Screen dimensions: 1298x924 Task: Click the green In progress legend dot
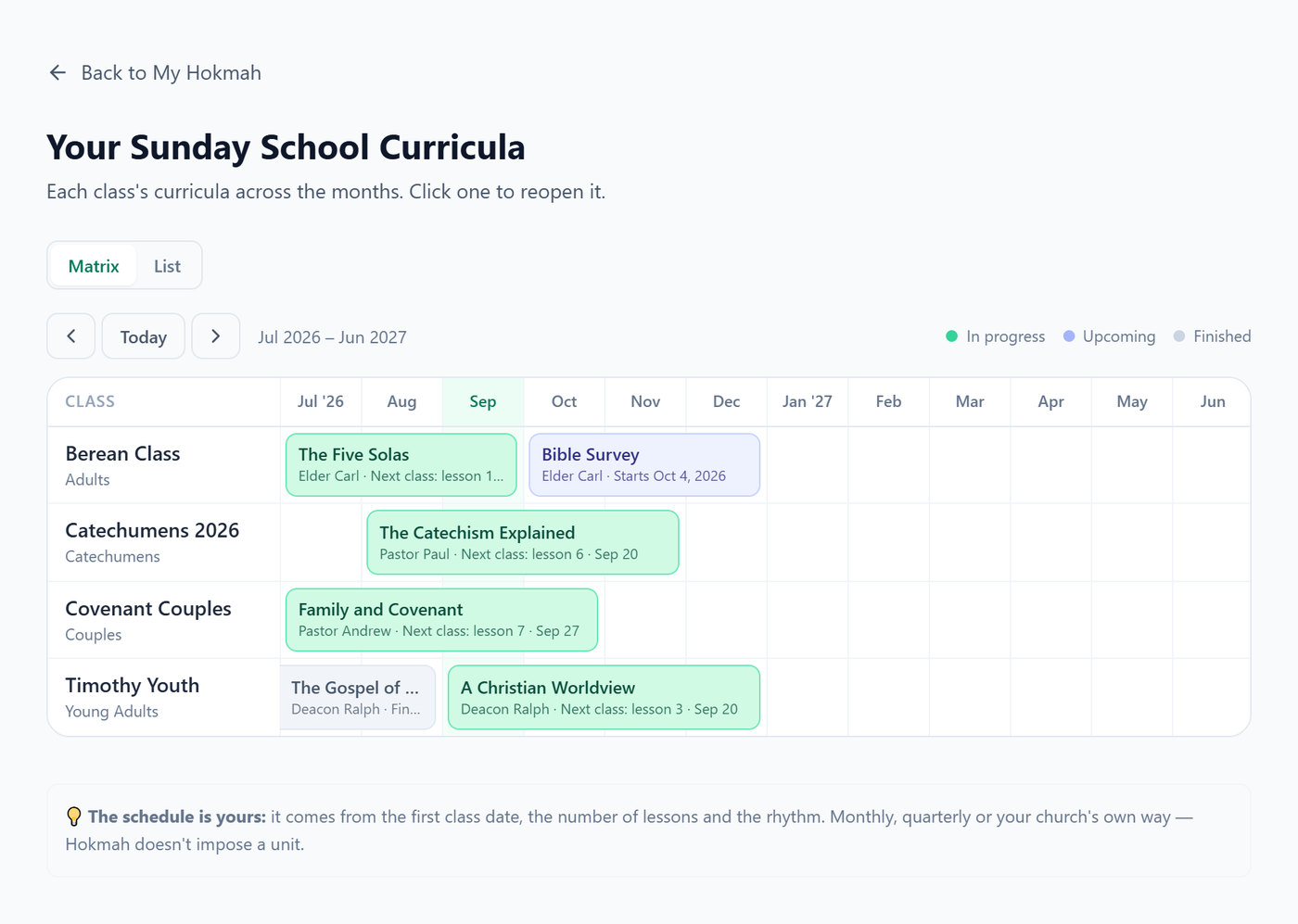tap(951, 336)
